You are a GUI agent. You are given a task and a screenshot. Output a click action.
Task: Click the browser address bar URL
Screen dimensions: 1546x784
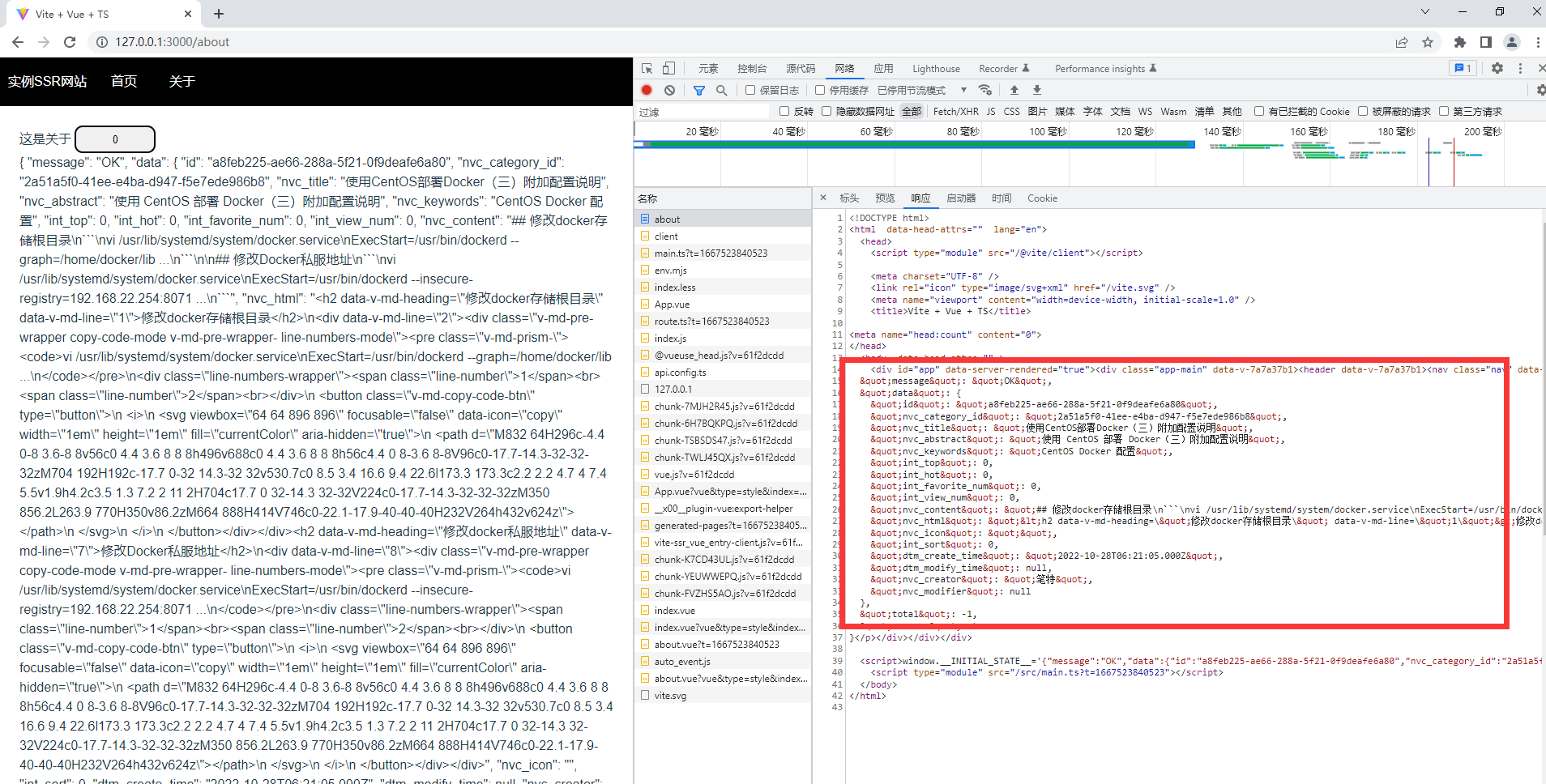(172, 42)
